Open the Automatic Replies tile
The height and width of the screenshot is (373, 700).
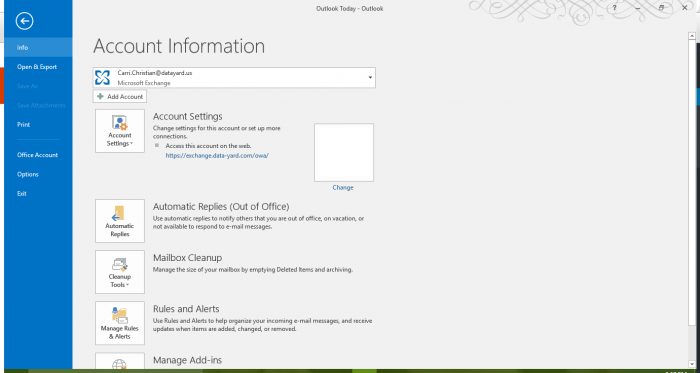[120, 221]
